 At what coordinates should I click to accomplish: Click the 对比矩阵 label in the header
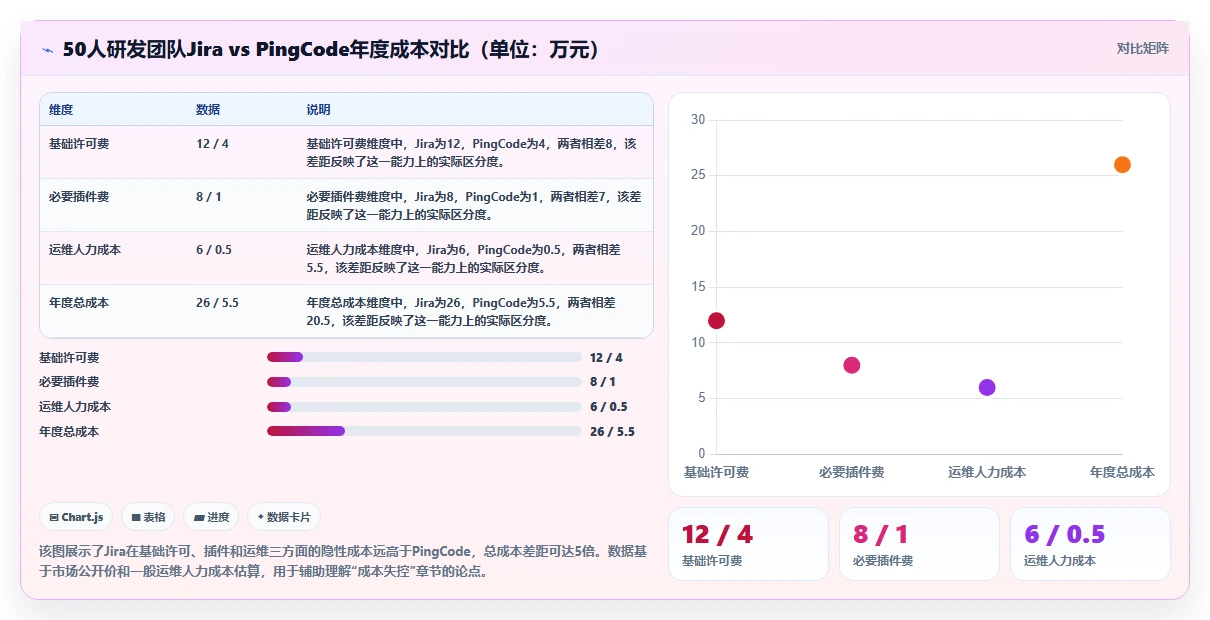pos(1142,48)
